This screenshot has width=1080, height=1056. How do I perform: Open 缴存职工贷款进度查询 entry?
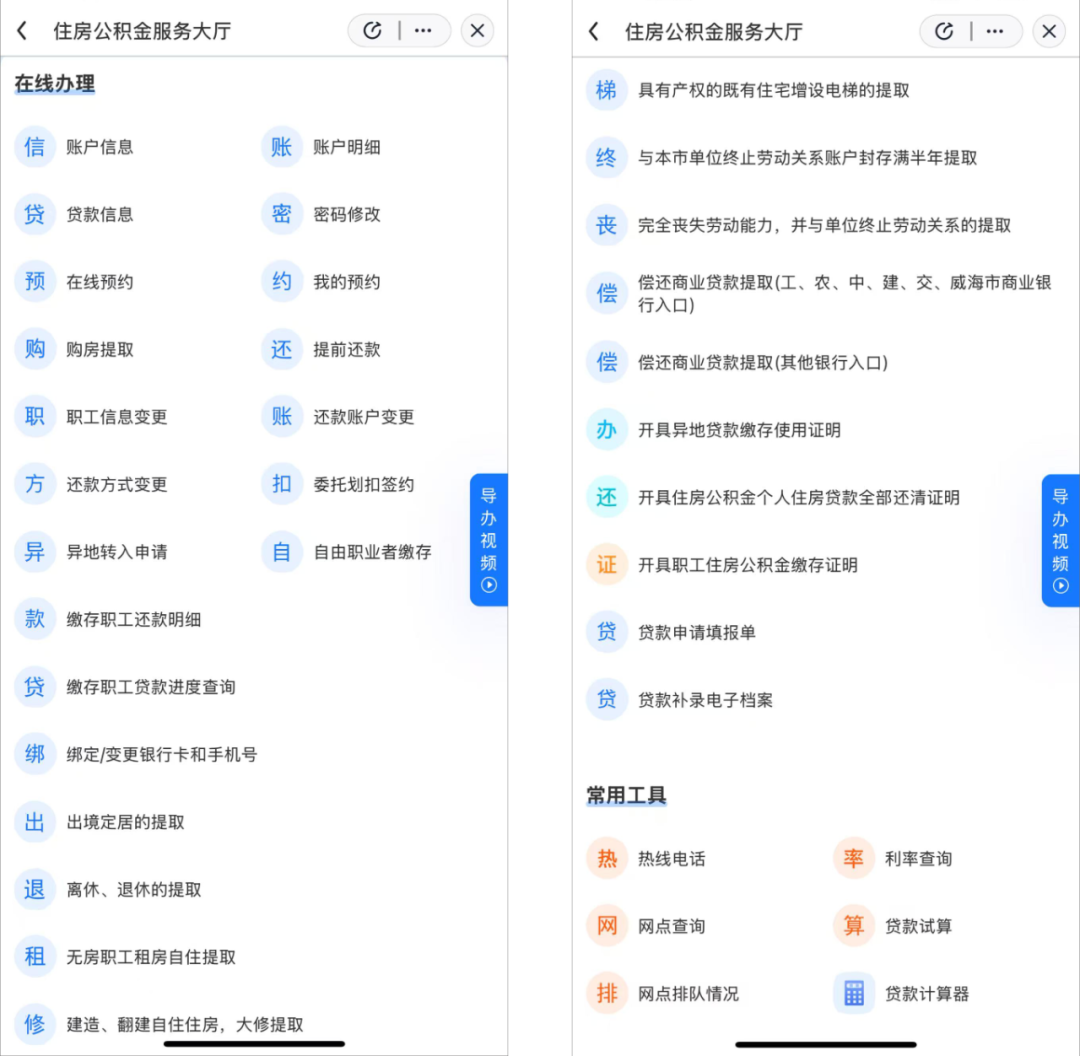pyautogui.click(x=151, y=687)
